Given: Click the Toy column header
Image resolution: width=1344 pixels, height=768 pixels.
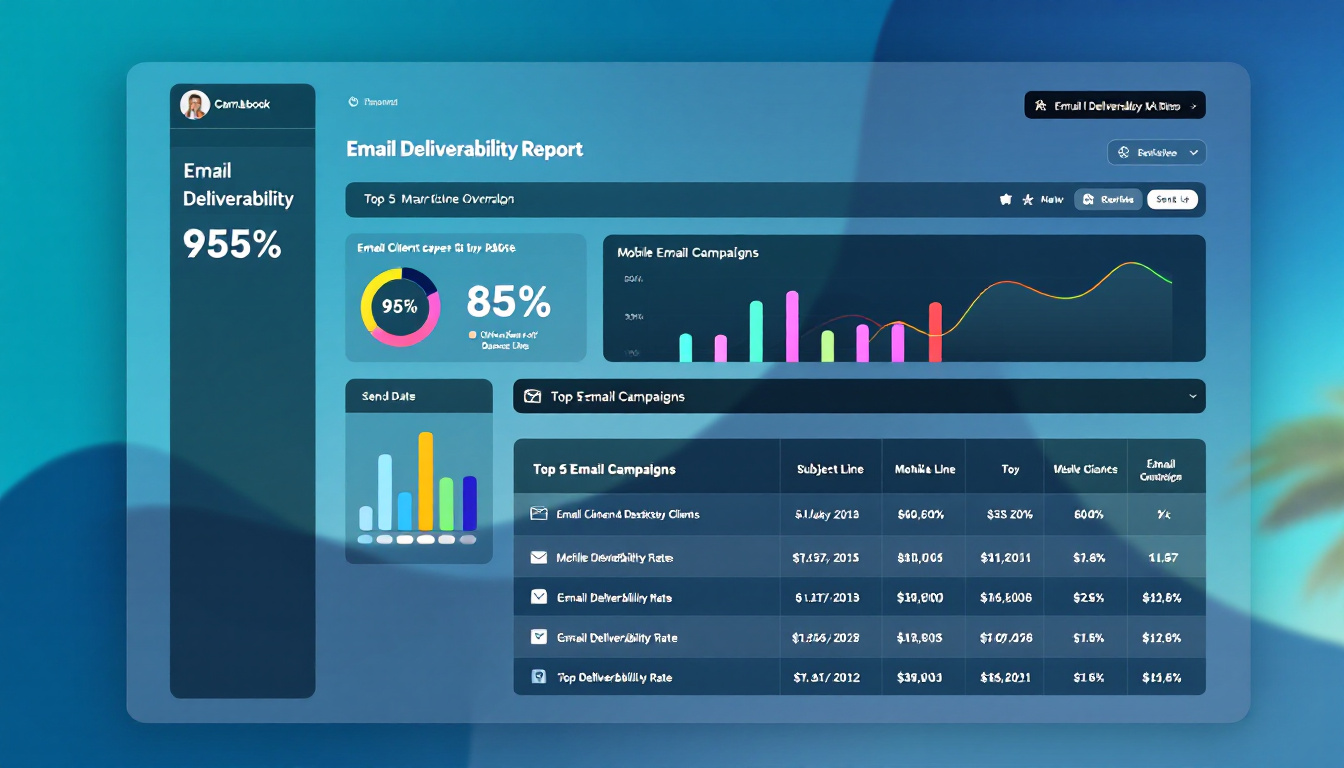Looking at the screenshot, I should point(1010,469).
